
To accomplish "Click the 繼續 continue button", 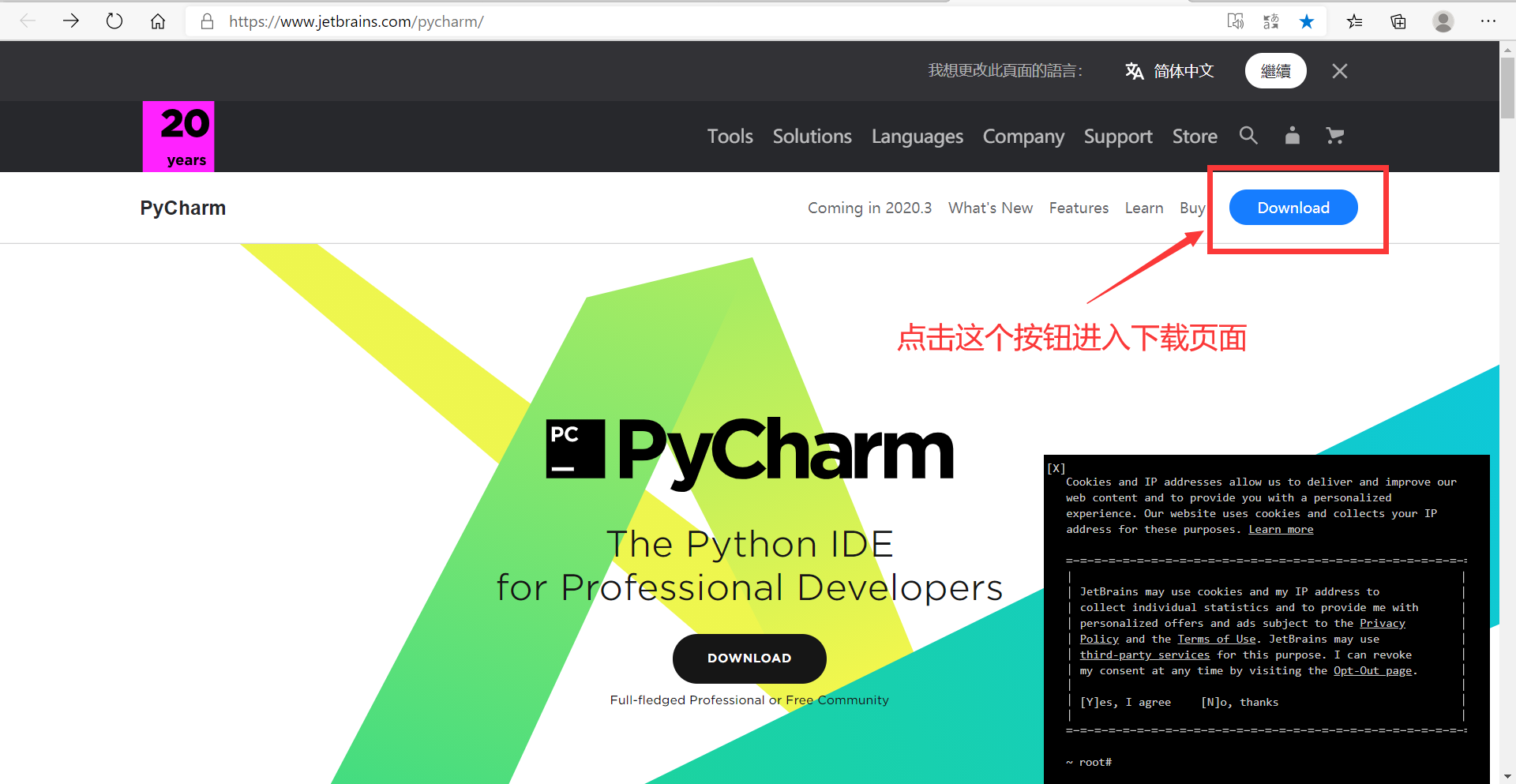I will [1276, 71].
